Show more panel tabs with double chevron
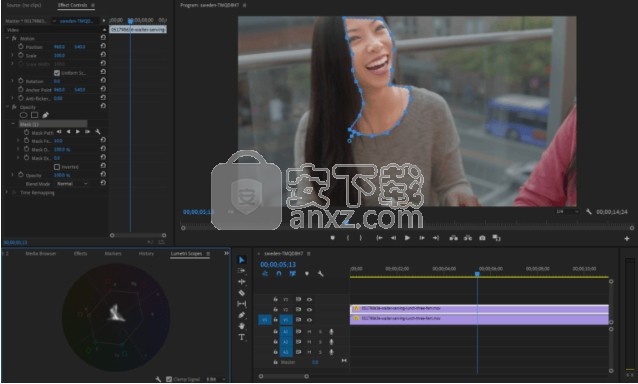The width and height of the screenshot is (638, 384). point(226,253)
